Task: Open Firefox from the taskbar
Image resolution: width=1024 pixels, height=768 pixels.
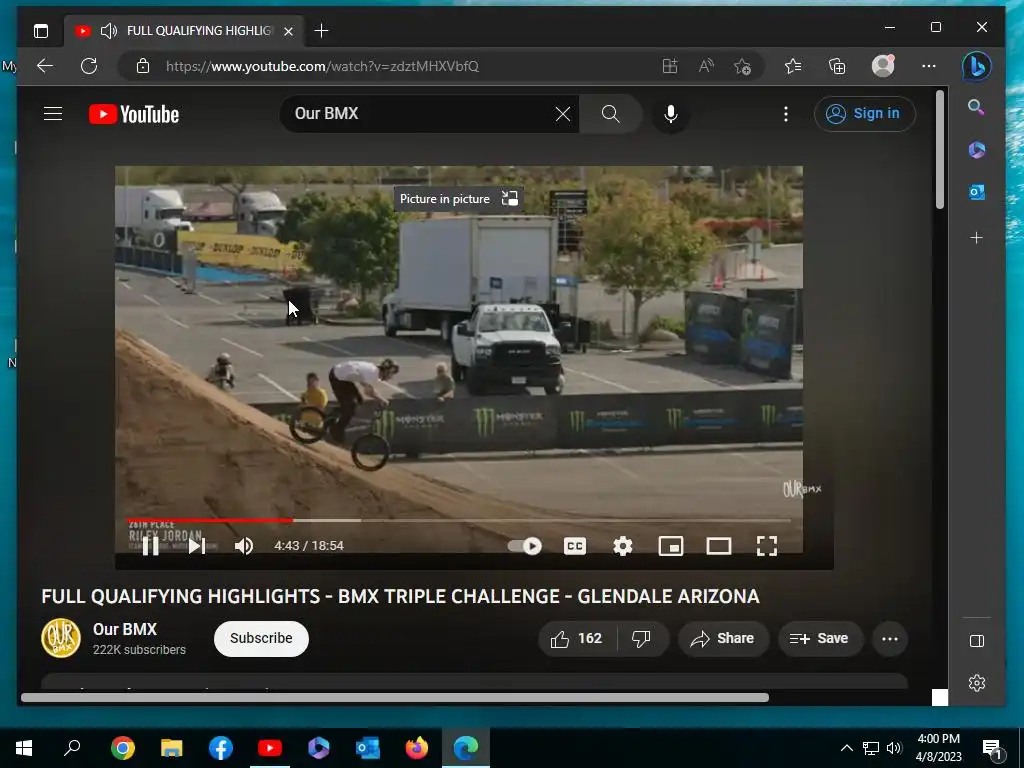Action: click(417, 748)
